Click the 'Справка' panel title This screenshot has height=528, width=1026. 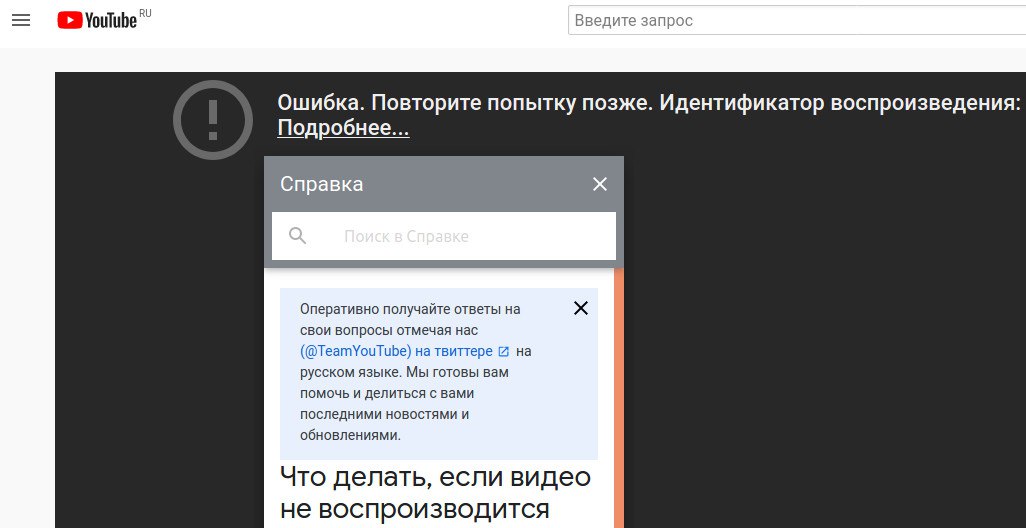coord(321,185)
